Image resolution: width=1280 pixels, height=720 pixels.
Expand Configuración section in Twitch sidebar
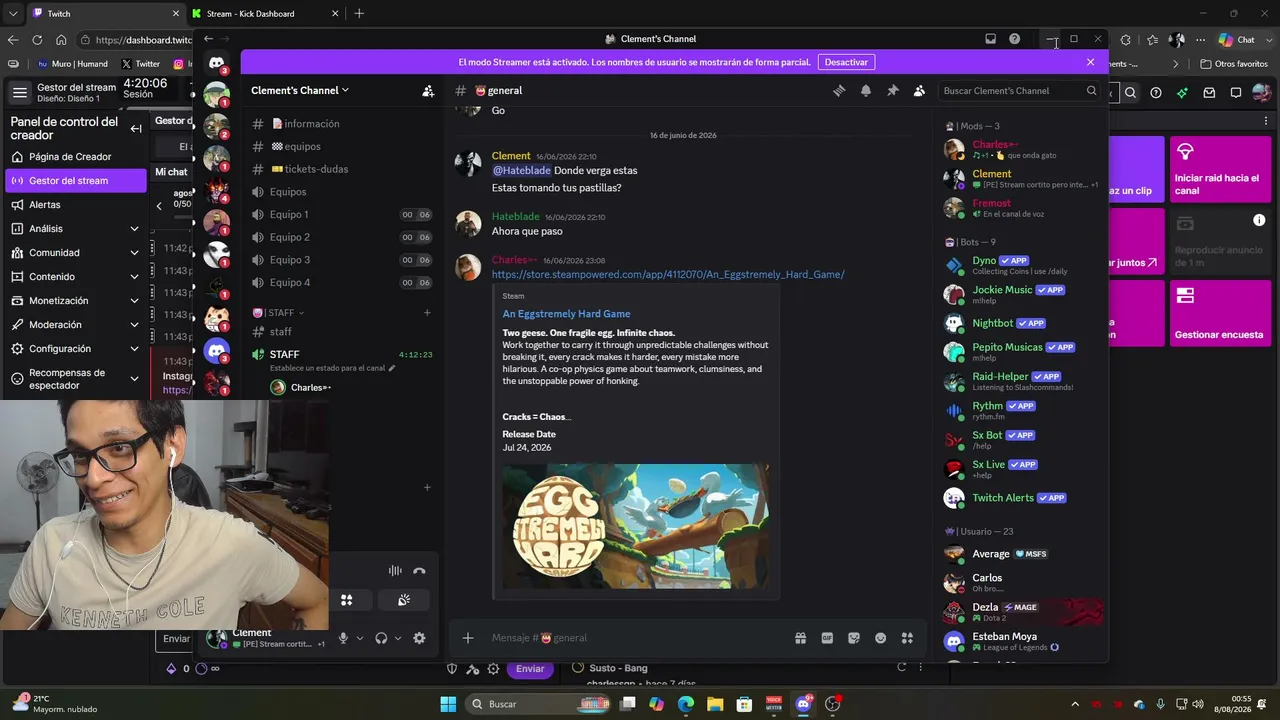click(x=75, y=349)
